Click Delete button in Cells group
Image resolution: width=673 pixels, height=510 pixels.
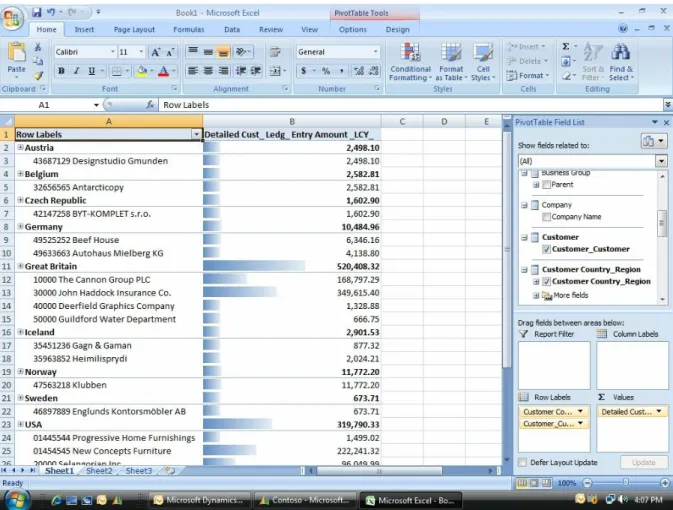527,61
